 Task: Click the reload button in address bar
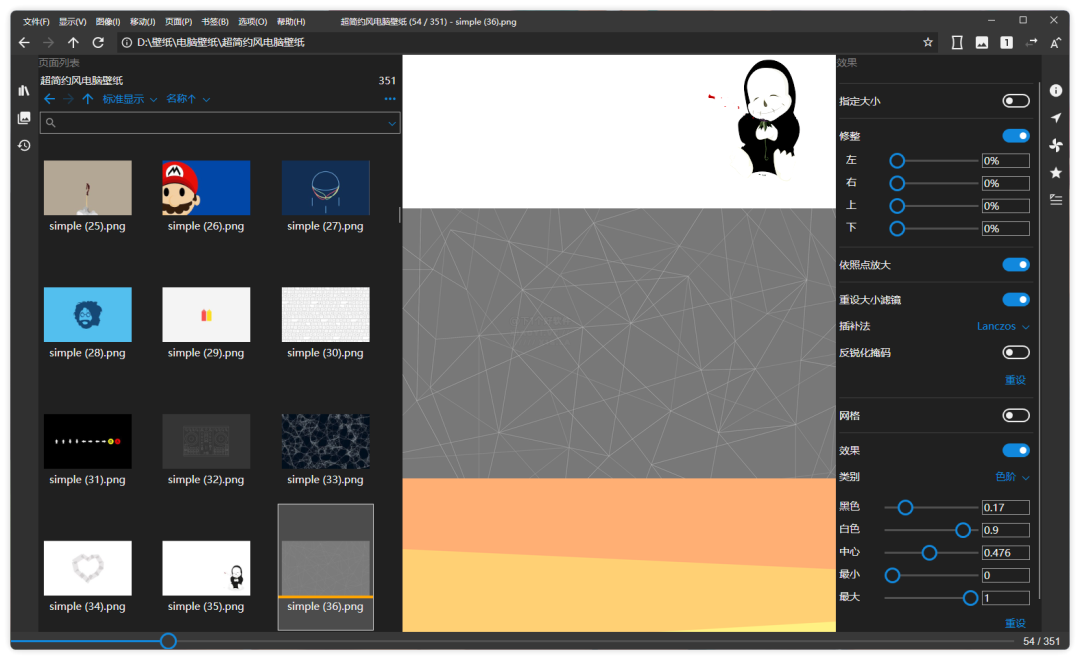98,43
